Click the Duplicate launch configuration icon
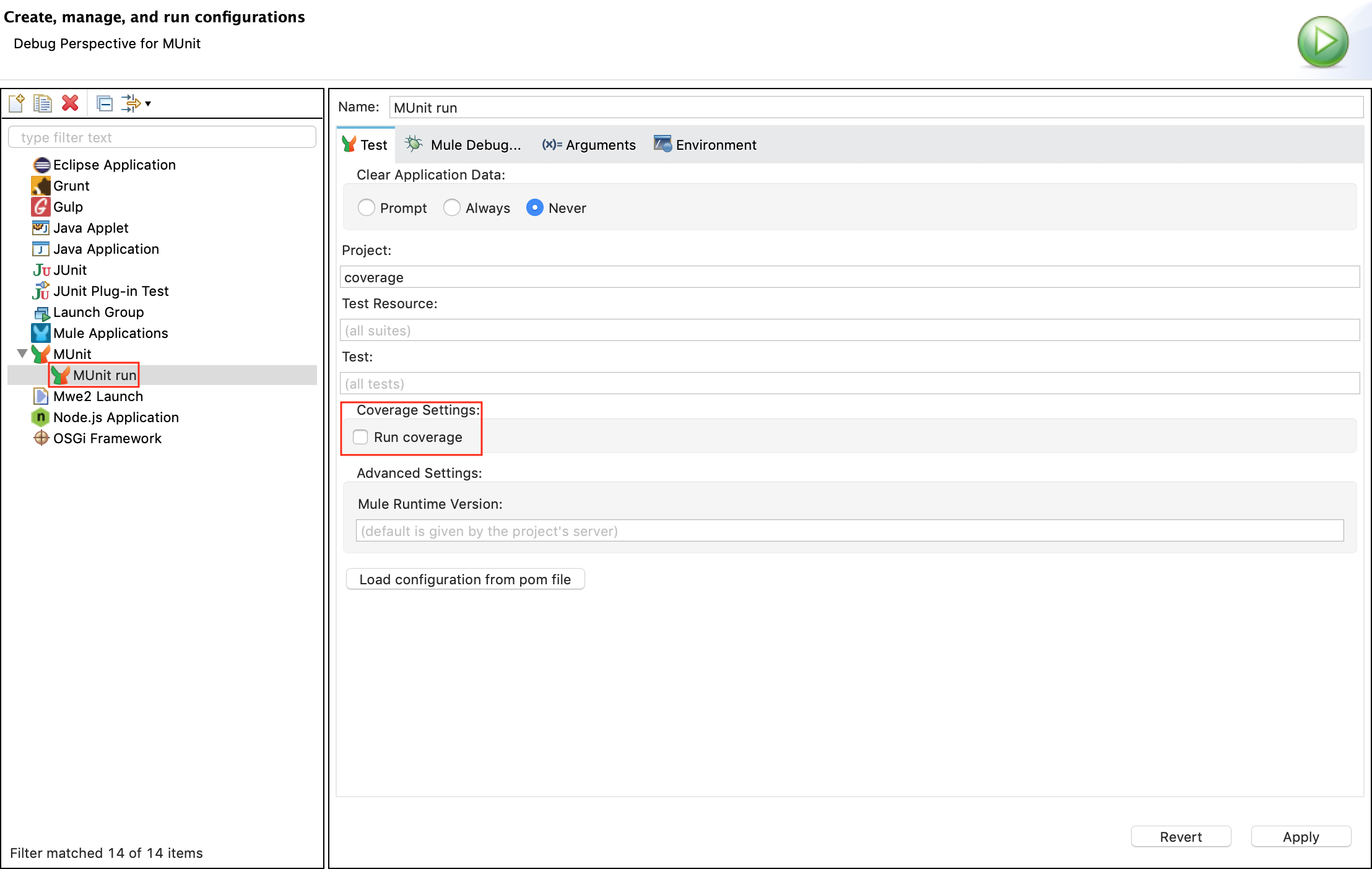The image size is (1372, 869). coord(43,103)
